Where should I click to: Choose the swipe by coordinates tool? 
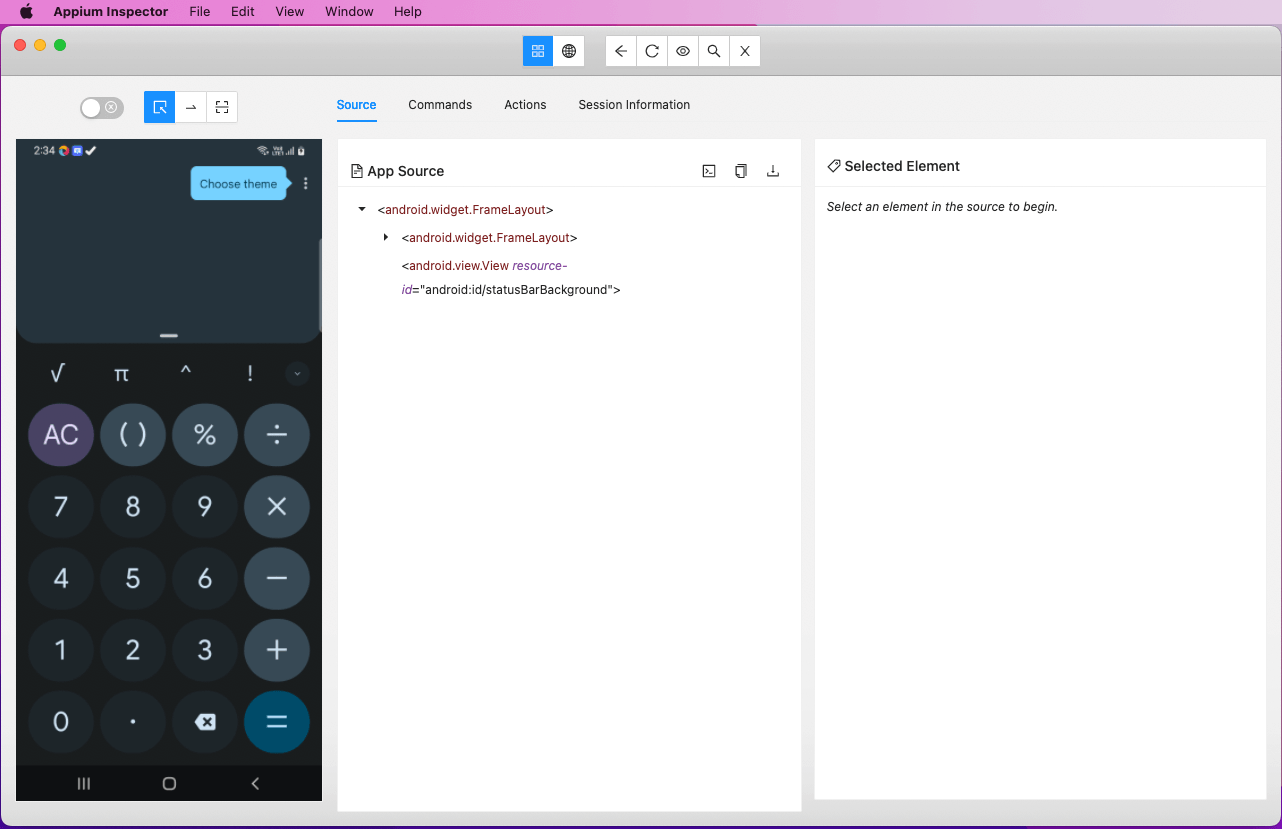point(191,107)
